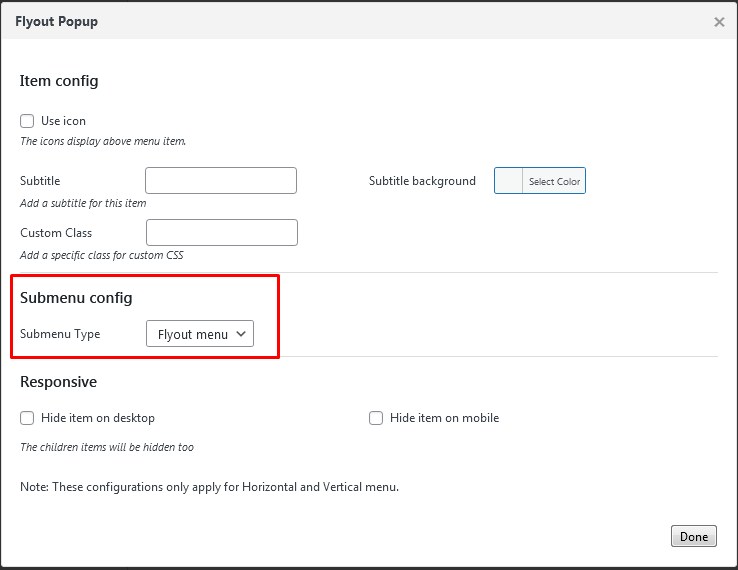Click the chevron arrow beside Flyout menu
Viewport: 738px width, 570px height.
241,334
